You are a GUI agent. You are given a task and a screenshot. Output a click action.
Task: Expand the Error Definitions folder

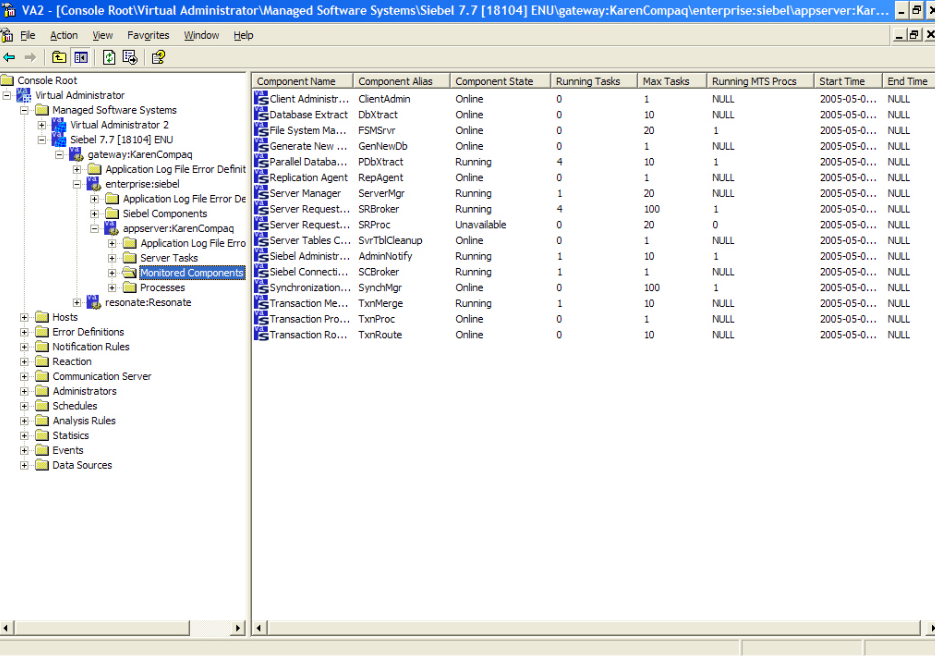pos(24,332)
